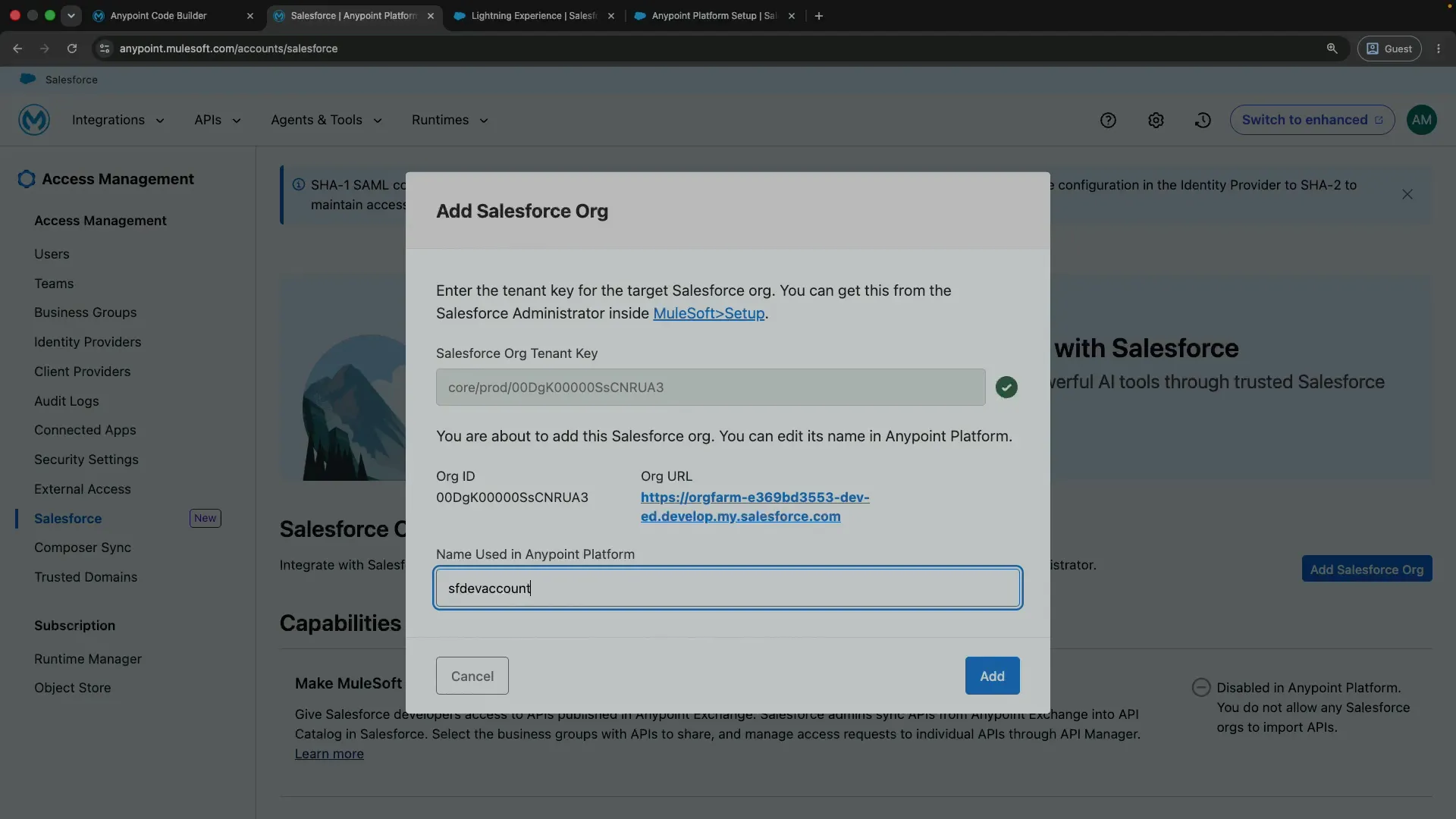Click the Guest profile button
This screenshot has height=819, width=1456.
click(1389, 49)
